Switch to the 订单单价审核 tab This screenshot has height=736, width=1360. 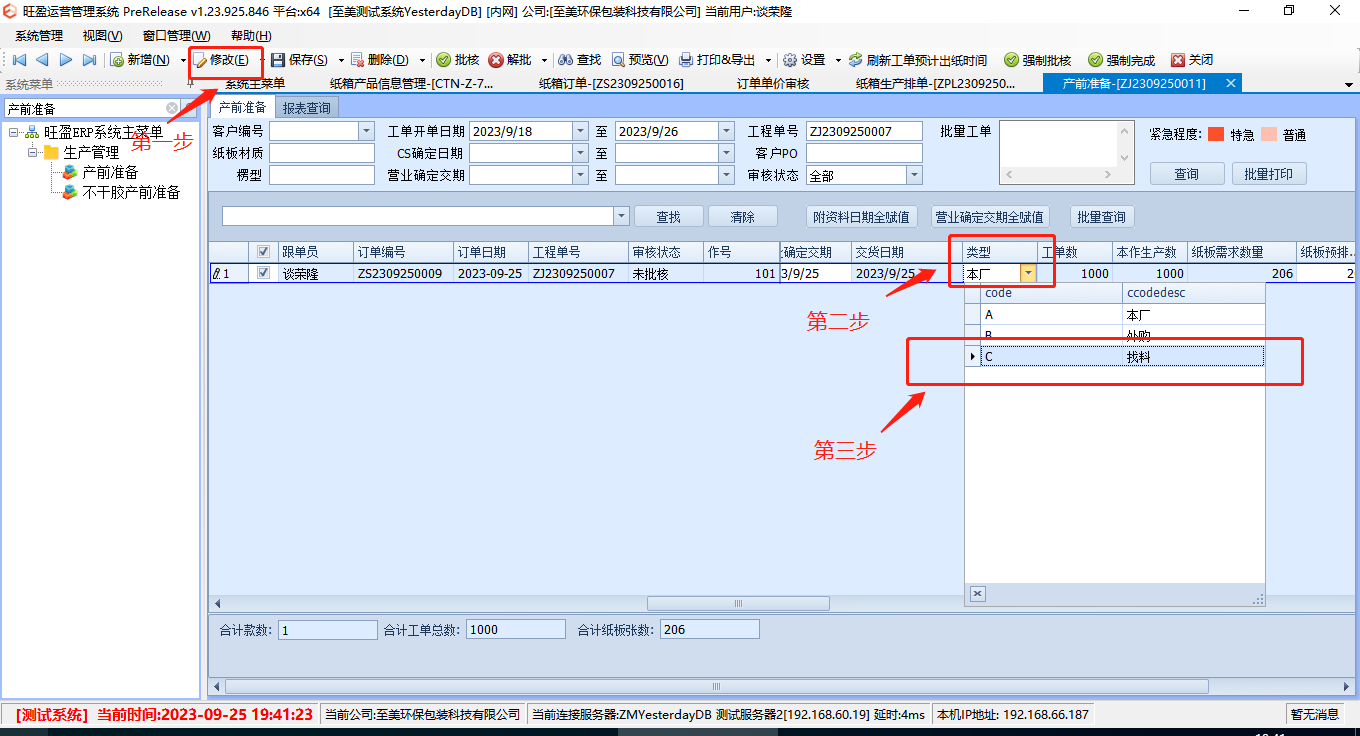coord(773,84)
